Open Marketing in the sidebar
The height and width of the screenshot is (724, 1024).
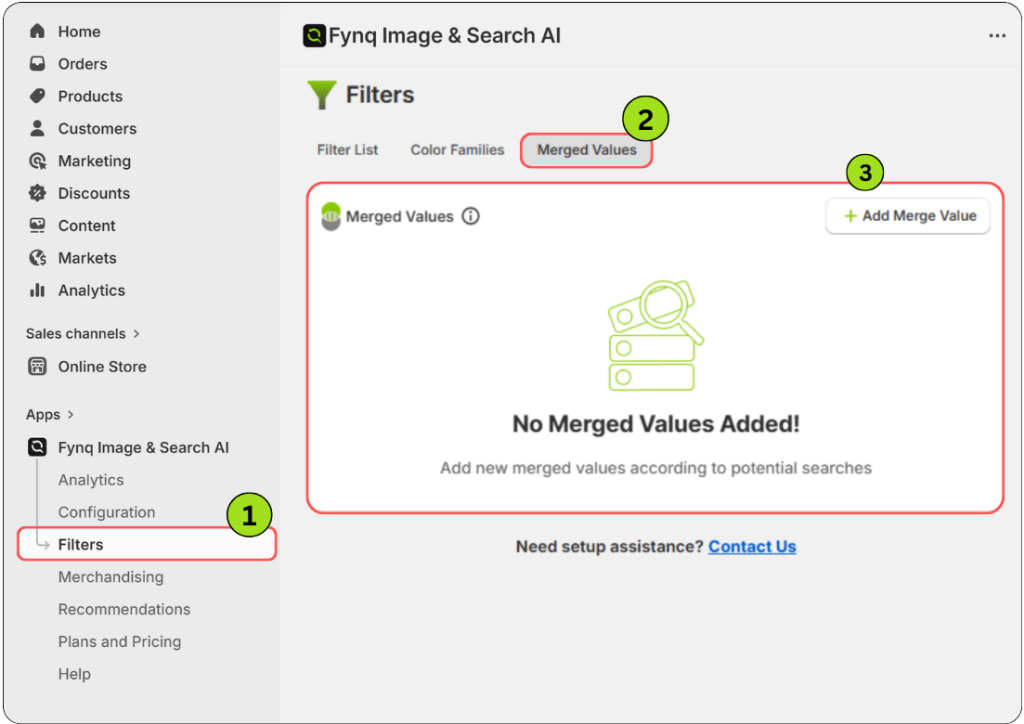[x=94, y=161]
